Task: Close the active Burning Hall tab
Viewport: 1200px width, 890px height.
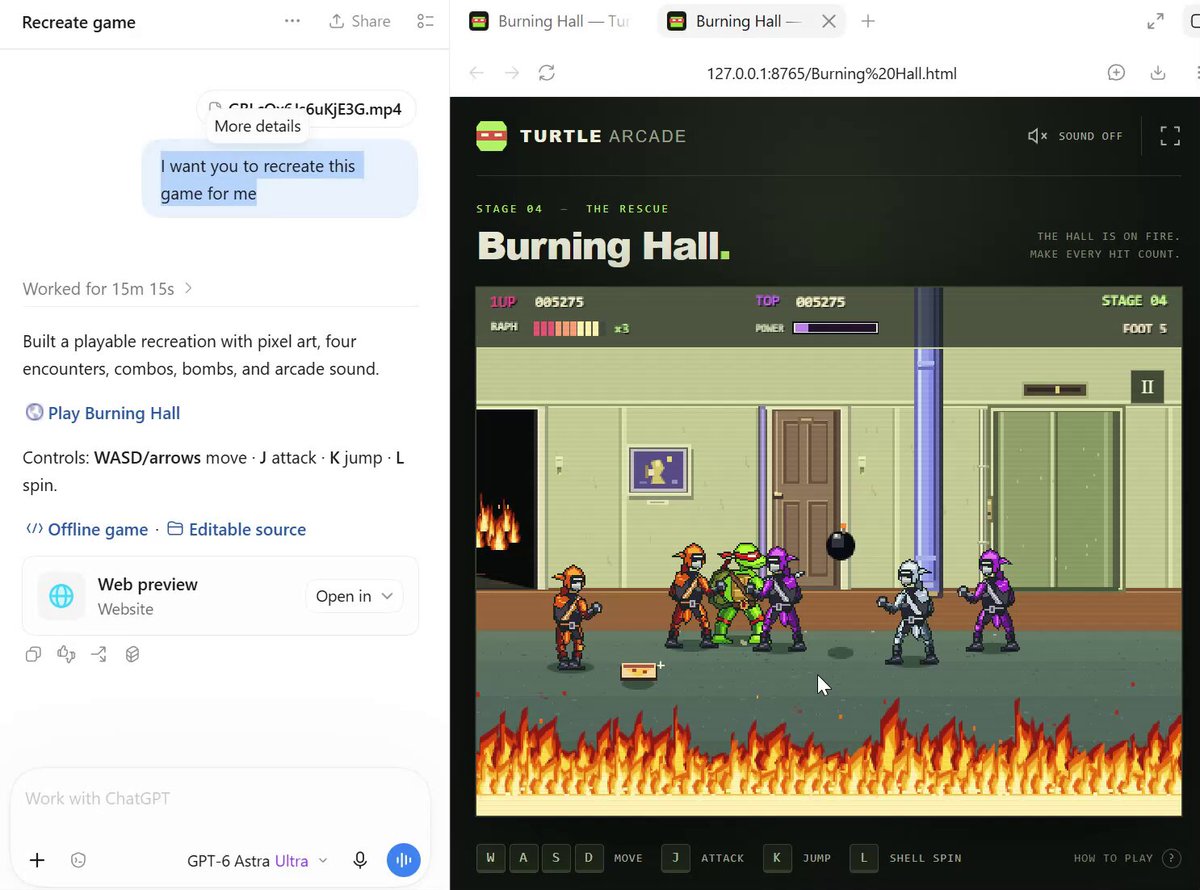Action: pos(828,21)
